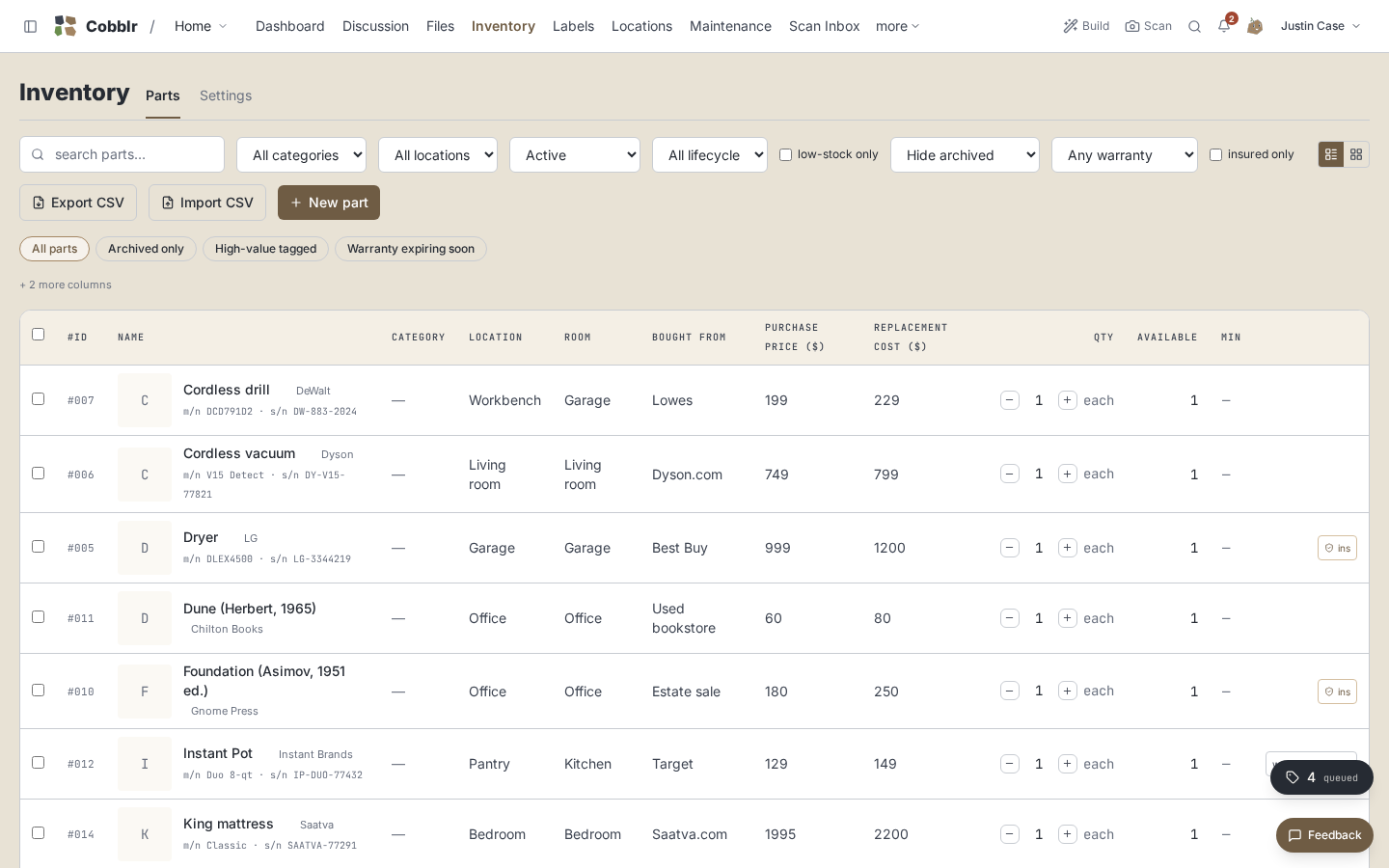
Task: Enable low-stock only filter
Action: click(x=786, y=154)
